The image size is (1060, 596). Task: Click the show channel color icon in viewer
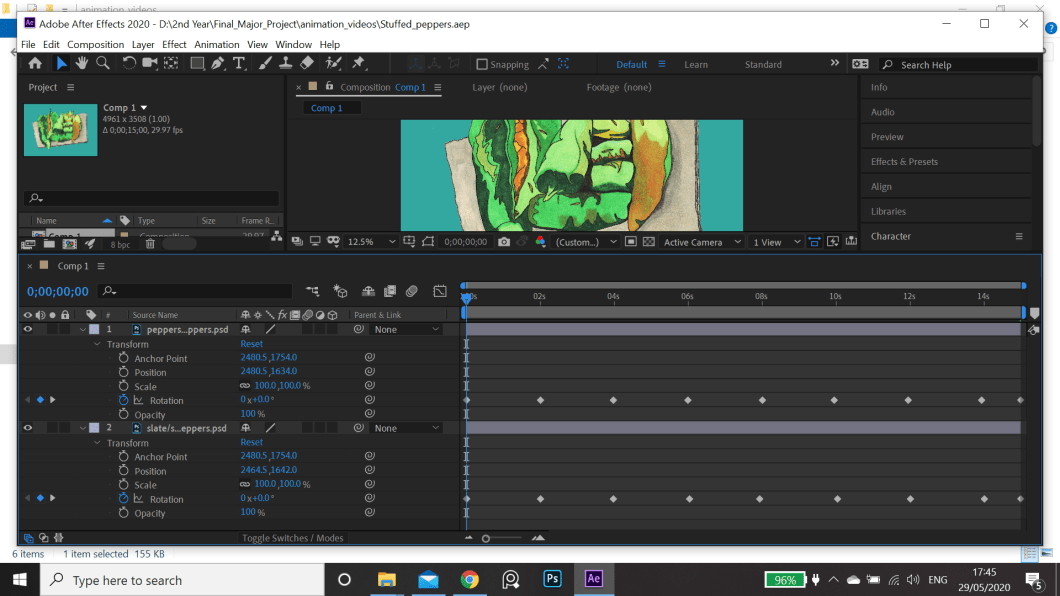tap(540, 241)
